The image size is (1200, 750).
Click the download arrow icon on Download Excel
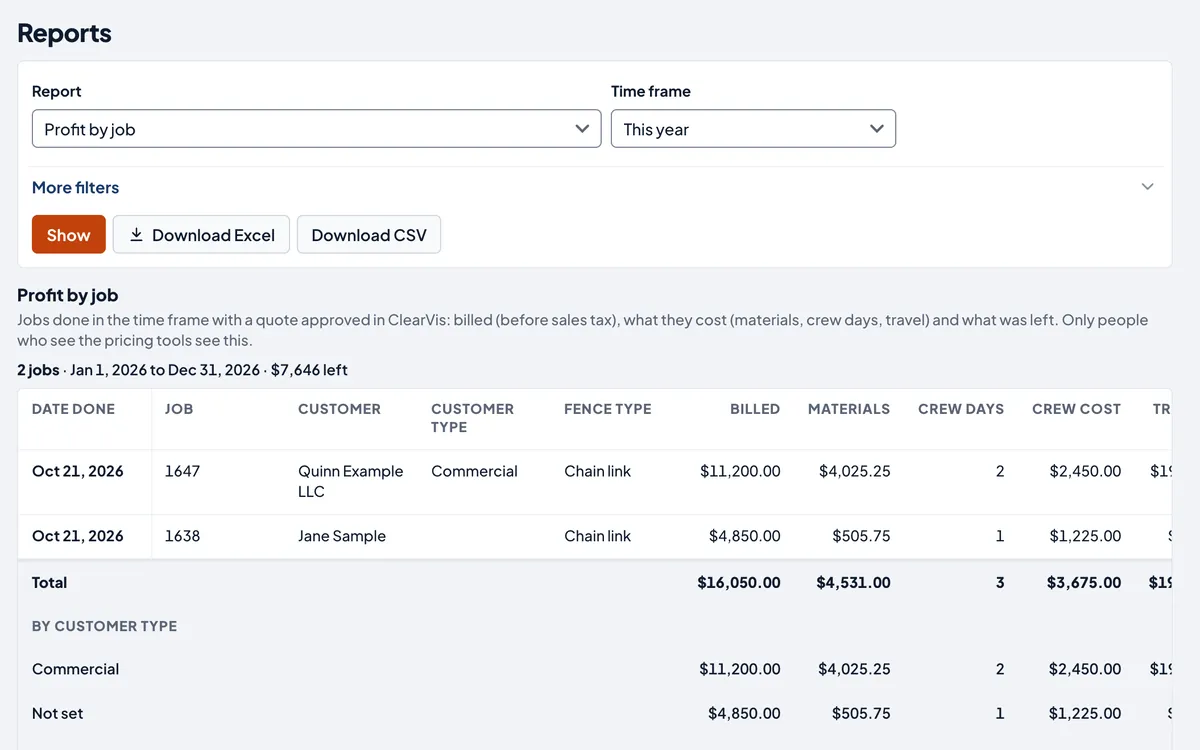click(136, 234)
